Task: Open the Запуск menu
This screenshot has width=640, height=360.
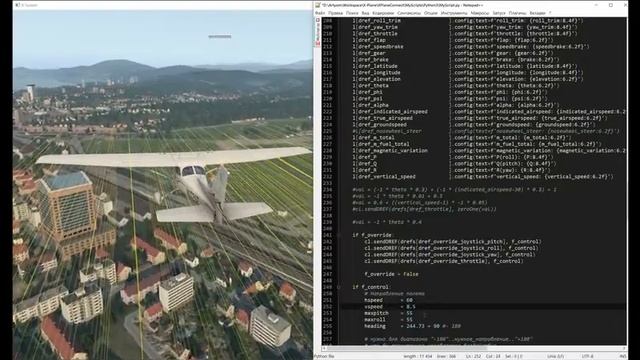Action: tap(499, 13)
